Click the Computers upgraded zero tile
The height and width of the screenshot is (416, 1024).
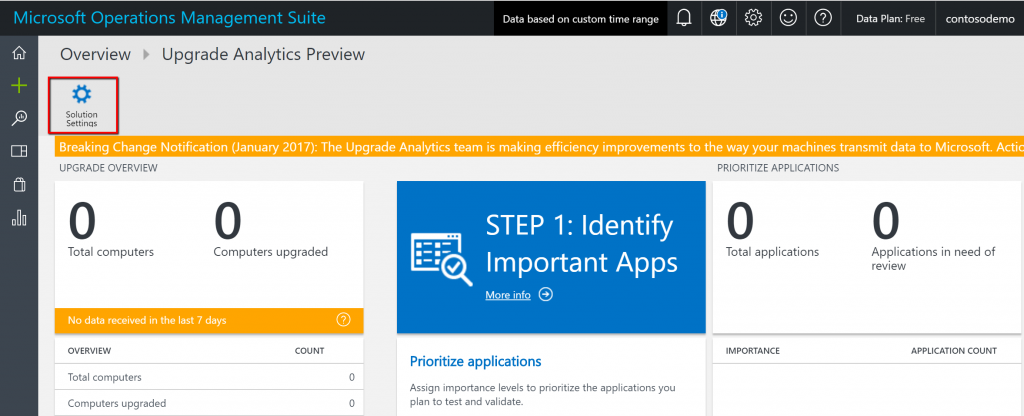[270, 230]
